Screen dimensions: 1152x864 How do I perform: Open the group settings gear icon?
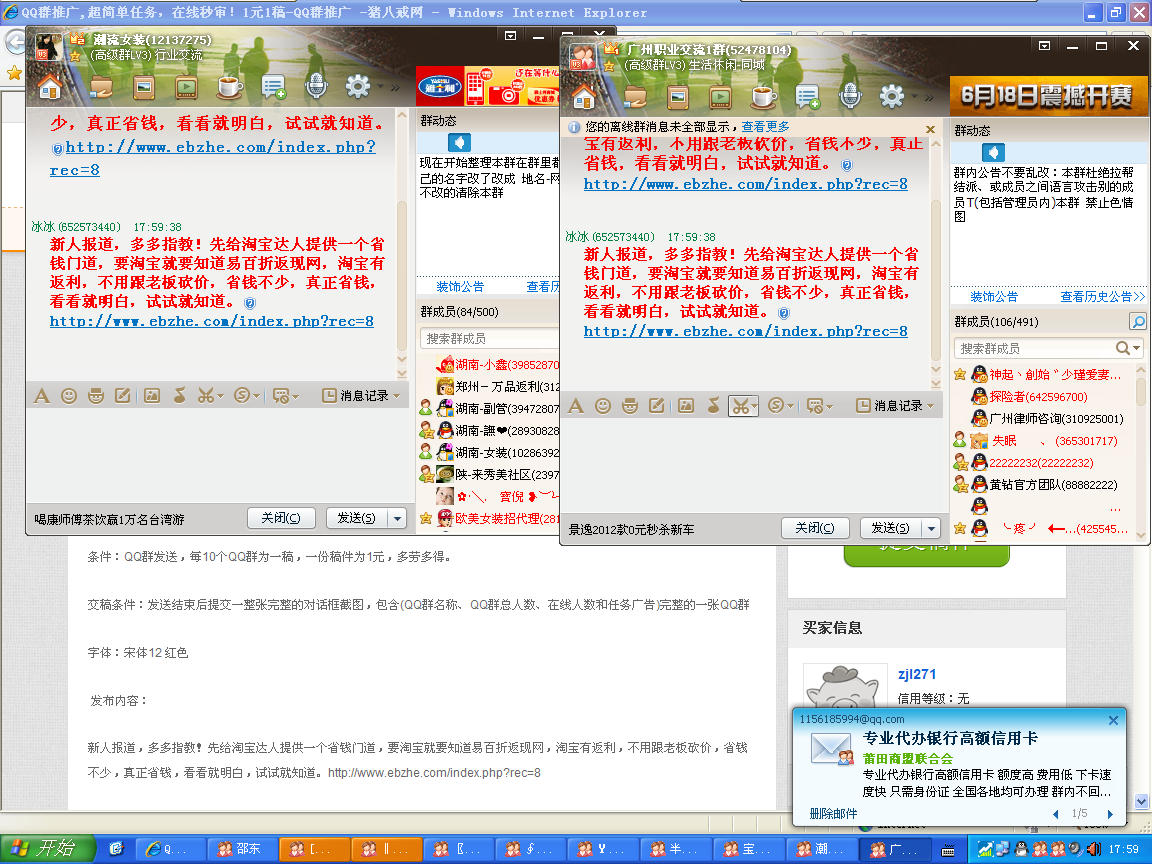[x=891, y=96]
